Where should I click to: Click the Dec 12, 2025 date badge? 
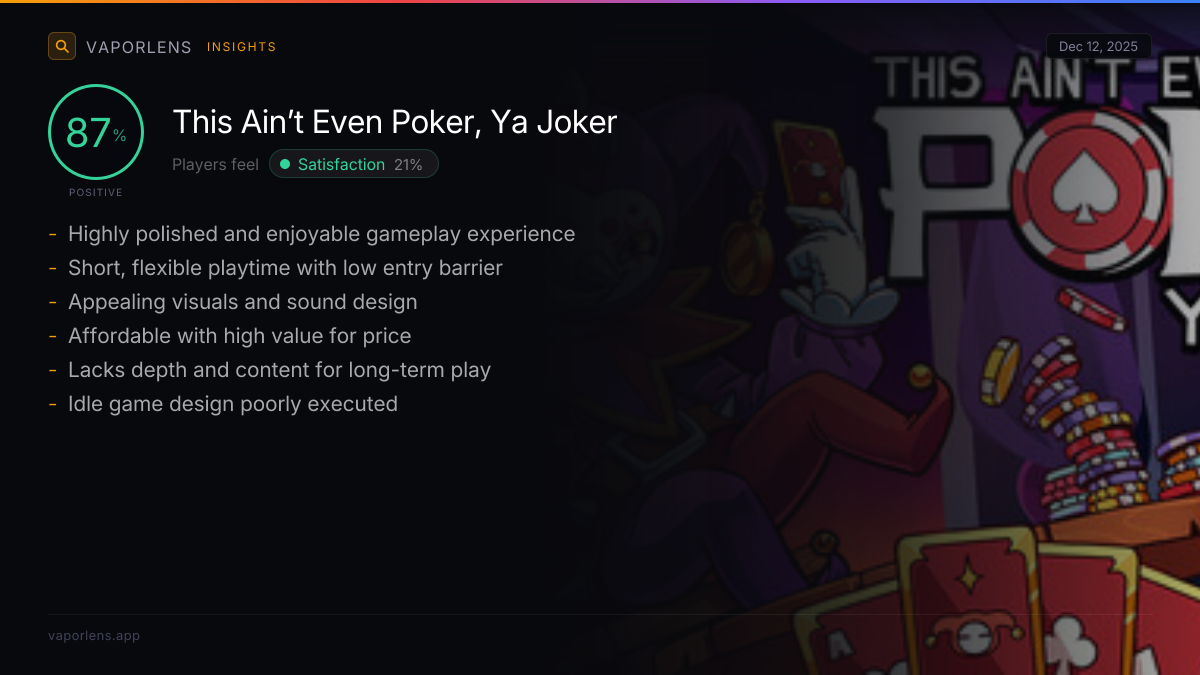tap(1098, 47)
